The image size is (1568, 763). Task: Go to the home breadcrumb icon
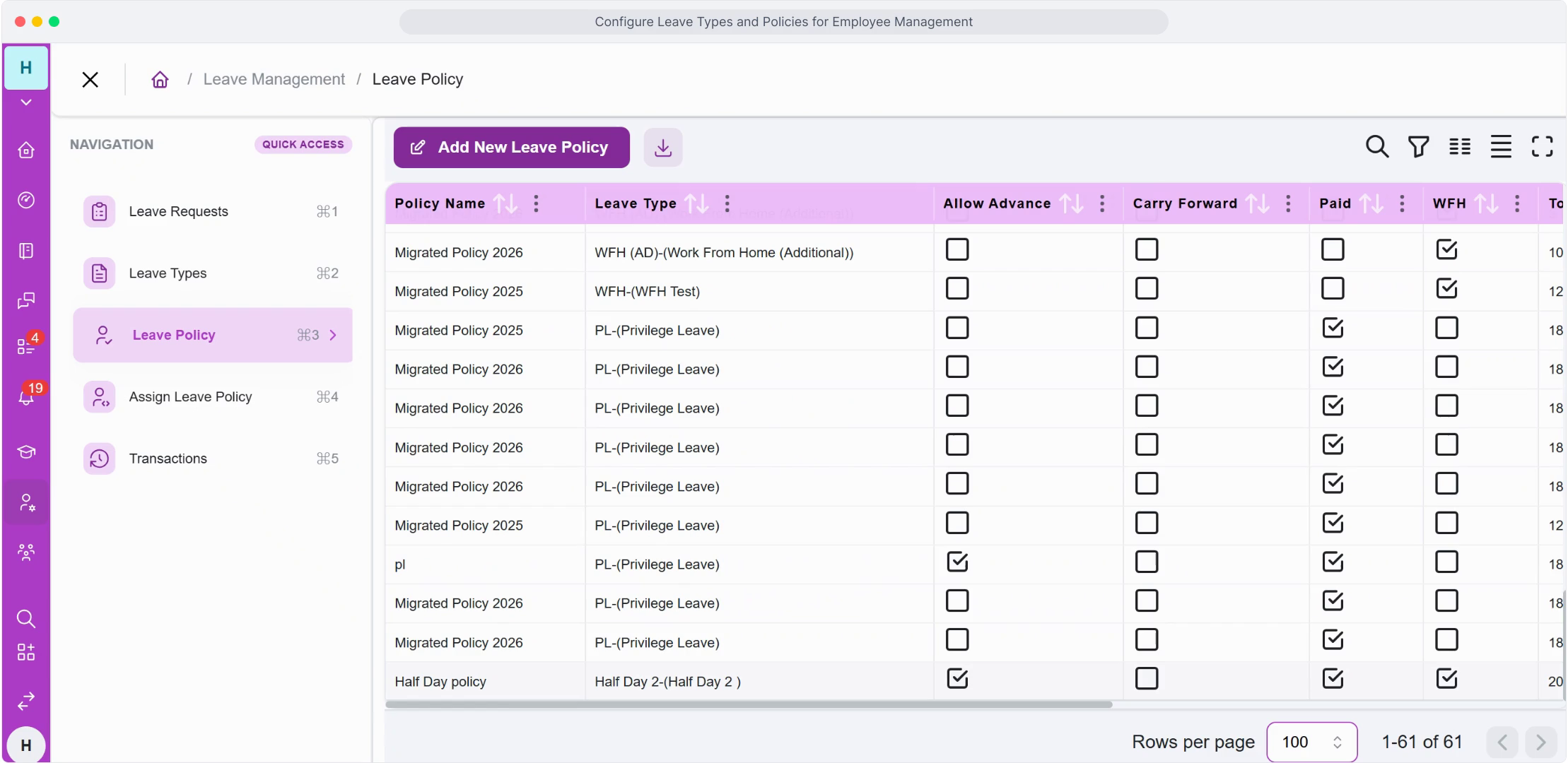pos(160,79)
